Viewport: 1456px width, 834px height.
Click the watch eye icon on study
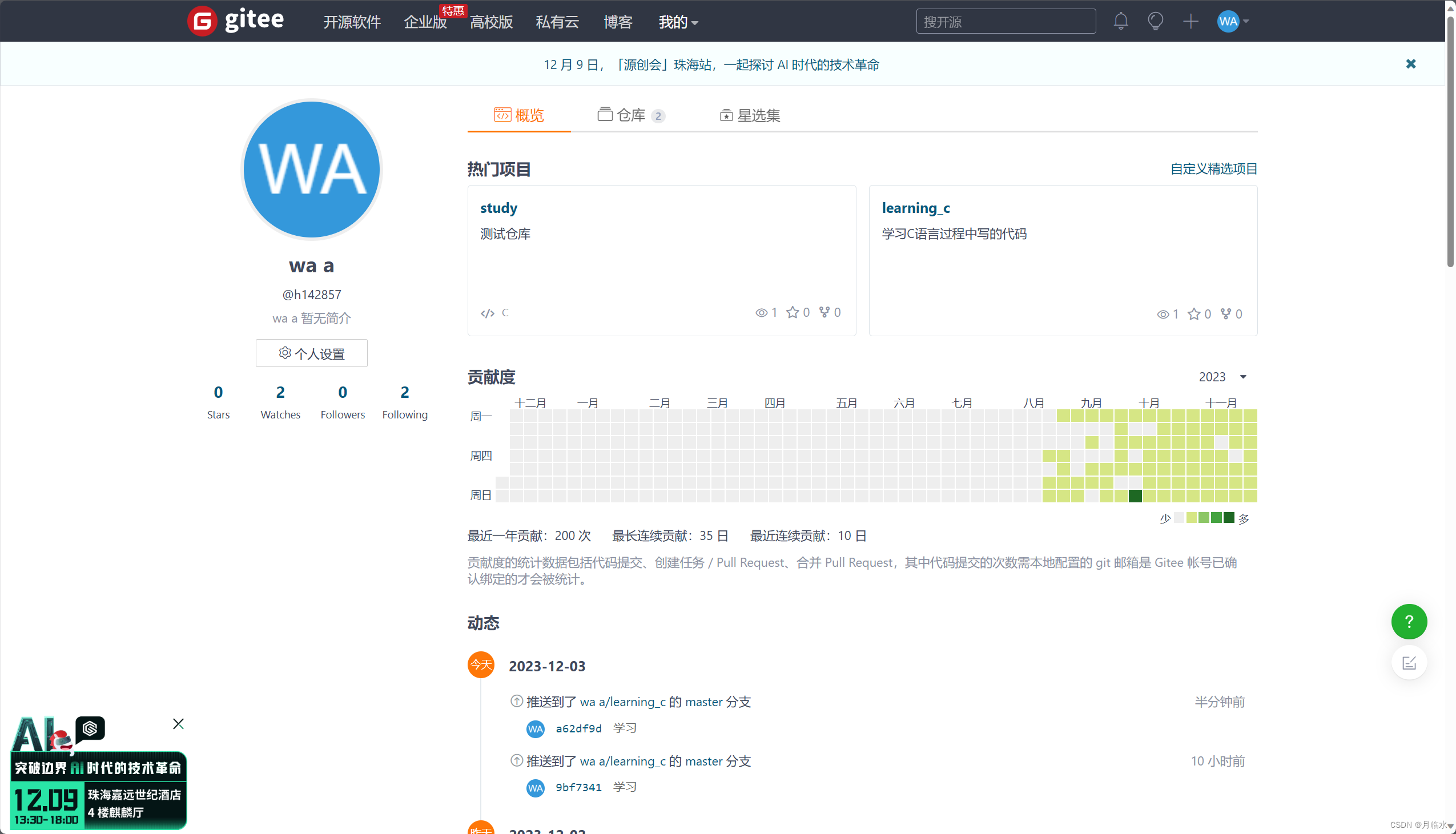pos(761,313)
